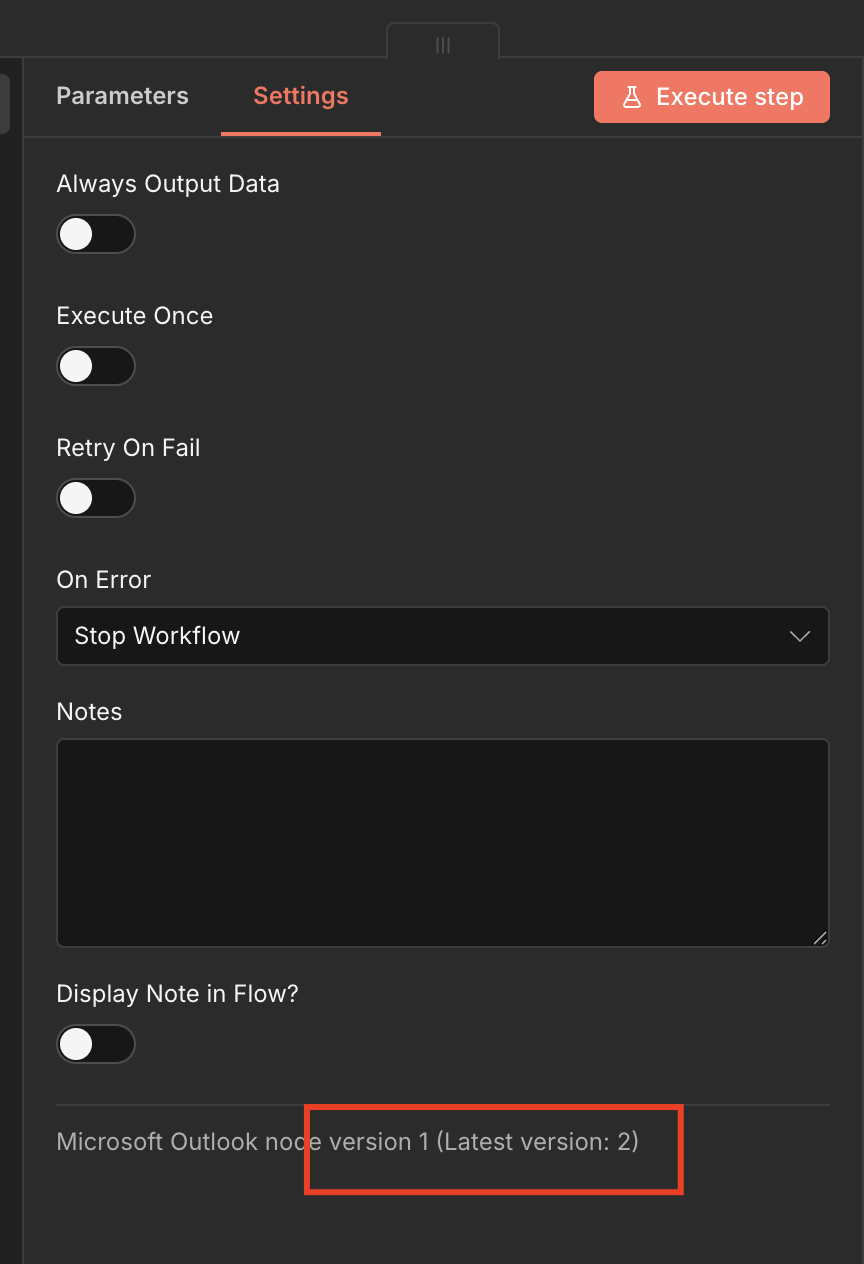Screen dimensions: 864x1264
Task: Enable Display Note in Flow switch
Action: coord(95,1044)
